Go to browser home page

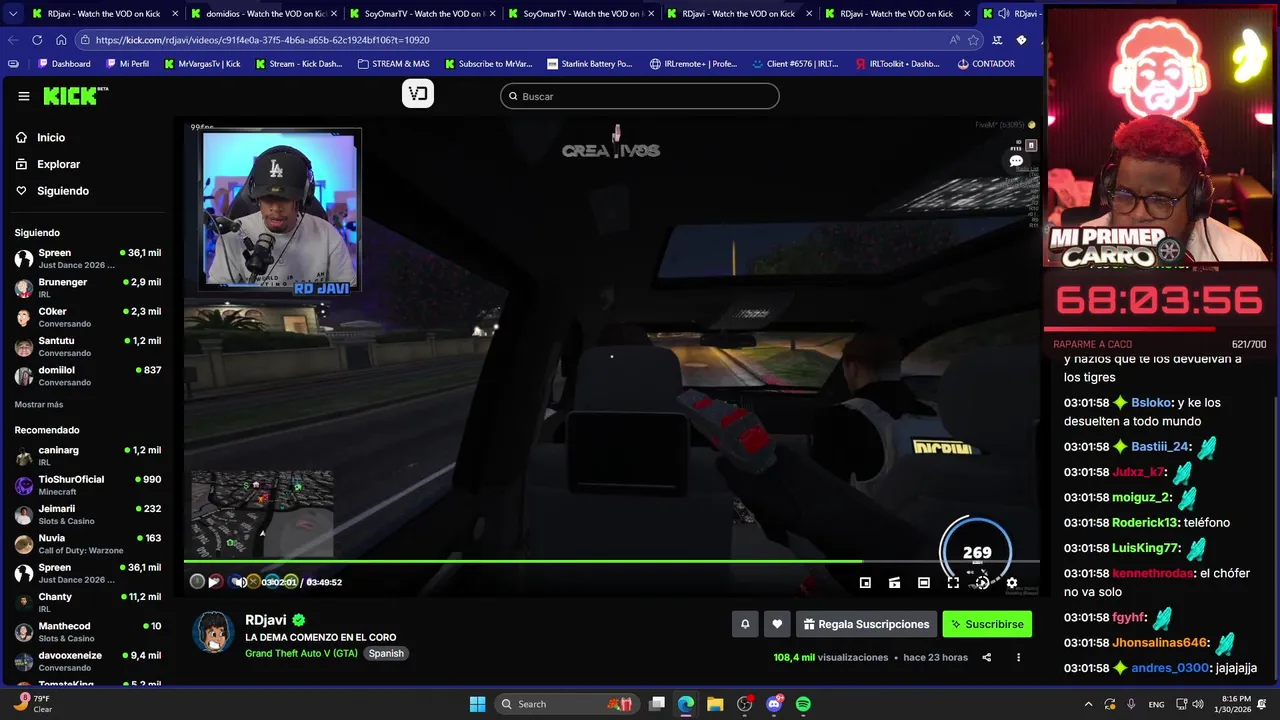(x=61, y=40)
